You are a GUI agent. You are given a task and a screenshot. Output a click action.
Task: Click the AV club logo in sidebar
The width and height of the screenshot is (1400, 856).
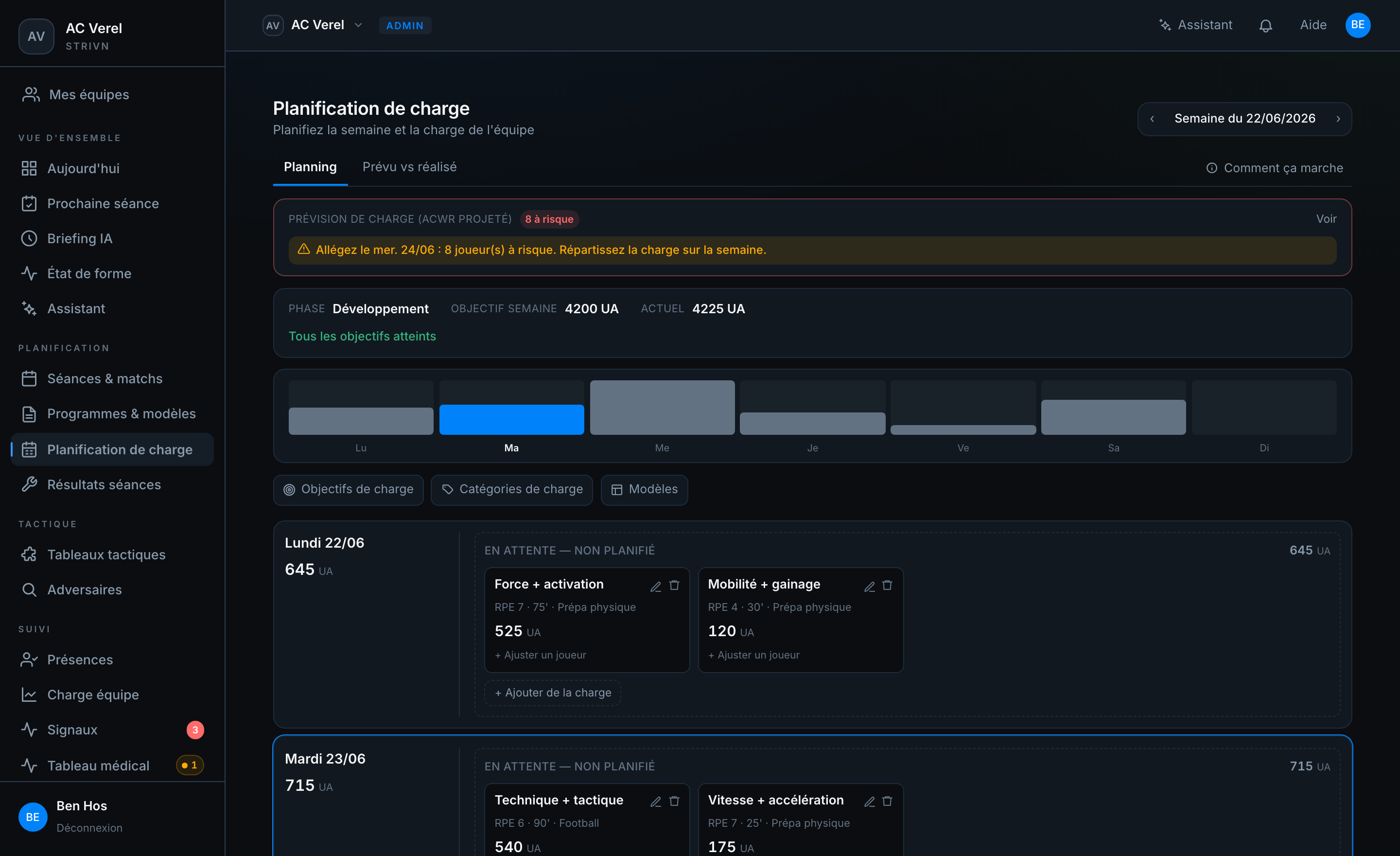pos(36,36)
